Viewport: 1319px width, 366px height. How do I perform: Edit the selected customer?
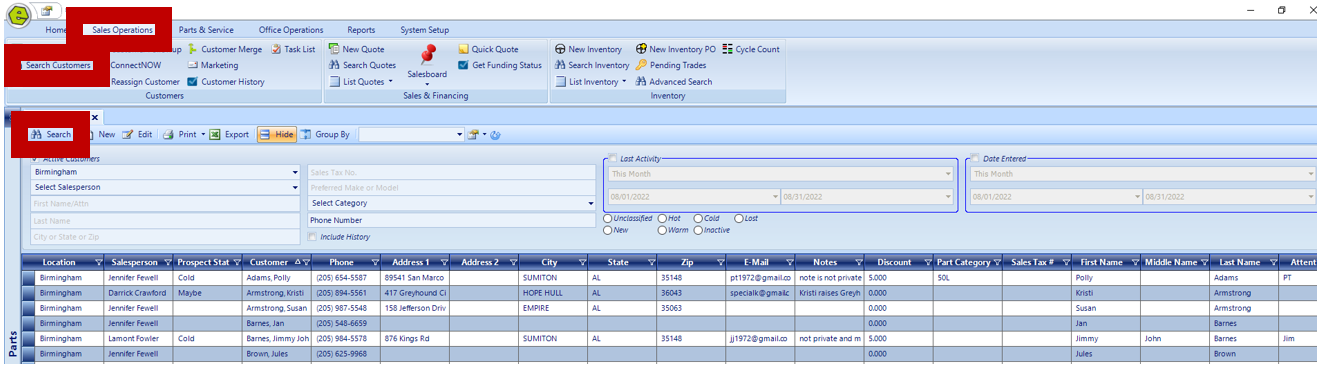click(x=137, y=134)
